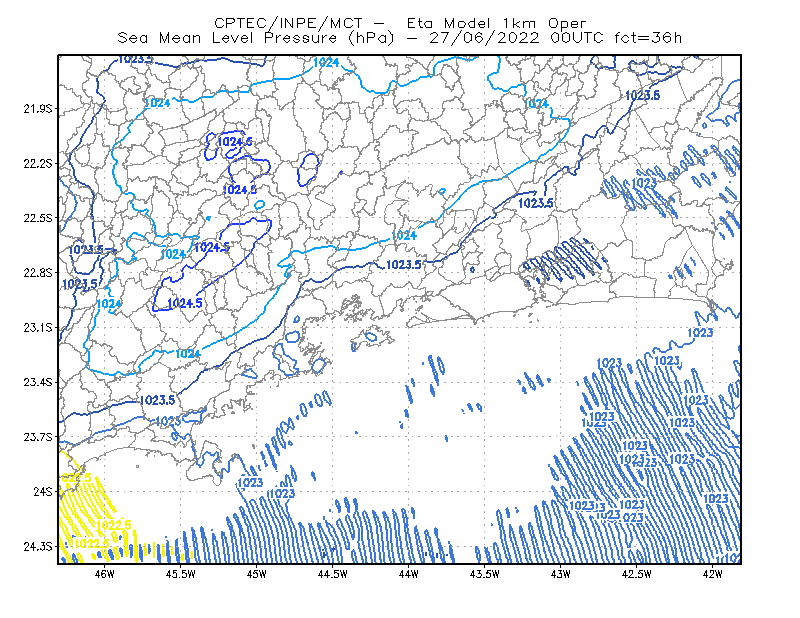This screenshot has width=800, height=618.
Task: Click the 42.5W longitude axis label
Action: pyautogui.click(x=636, y=574)
